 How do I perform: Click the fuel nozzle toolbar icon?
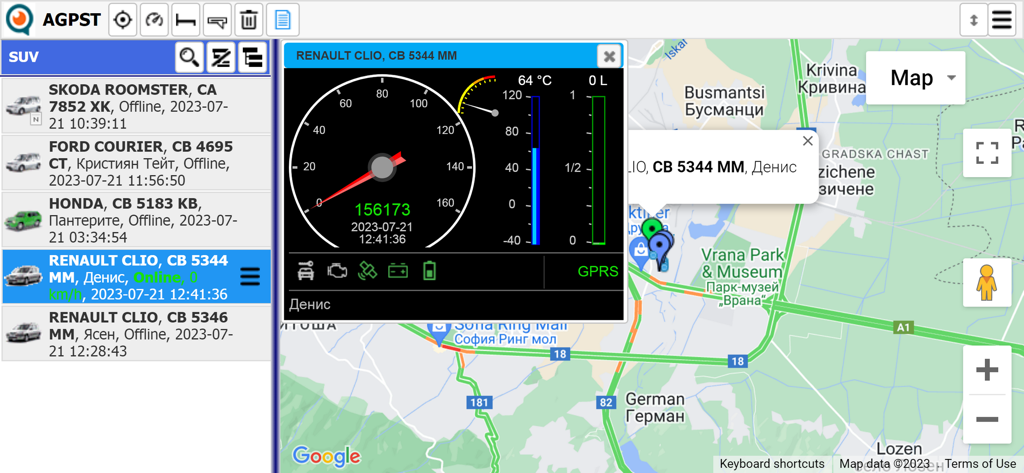coord(217,20)
